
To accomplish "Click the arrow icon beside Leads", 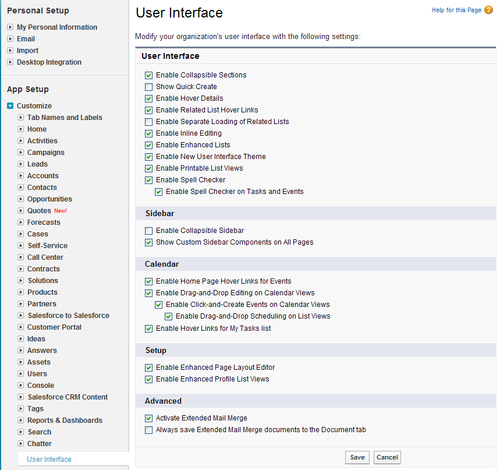I will click(x=21, y=164).
